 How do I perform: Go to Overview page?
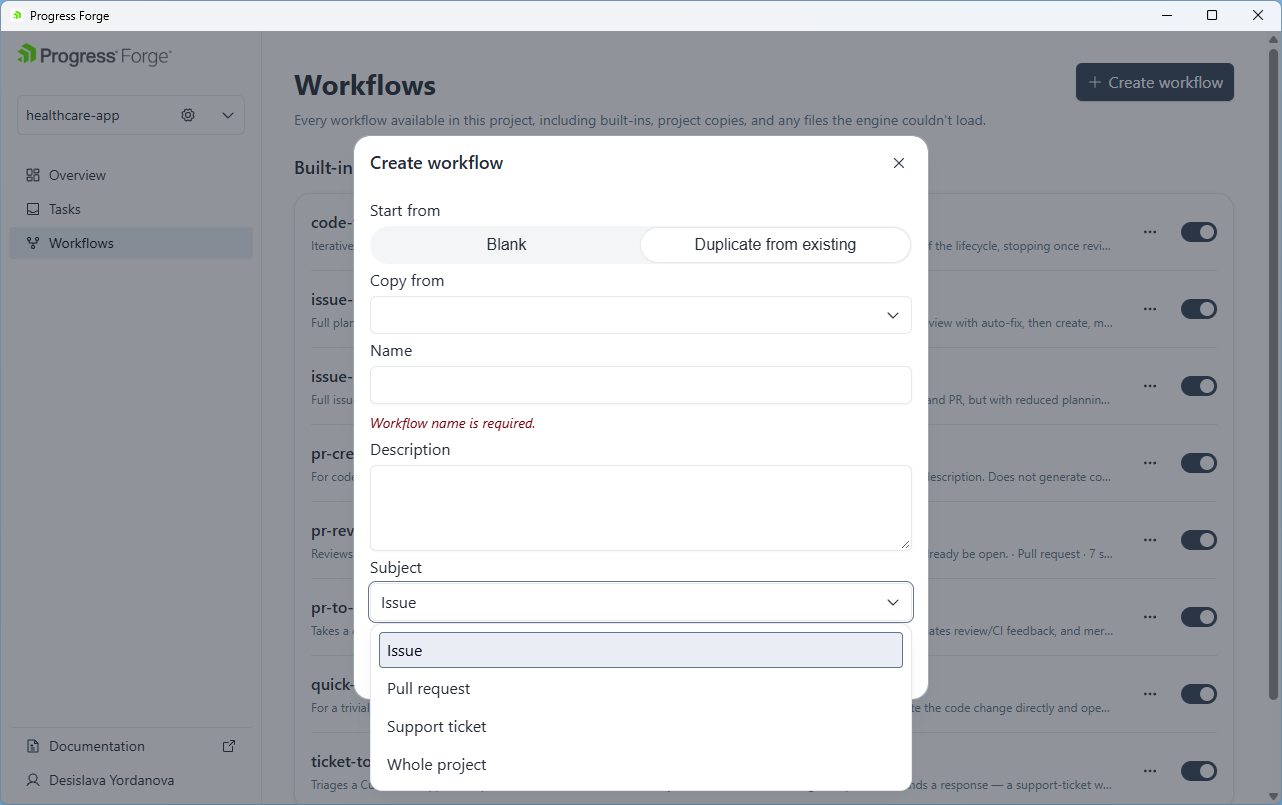click(131, 175)
